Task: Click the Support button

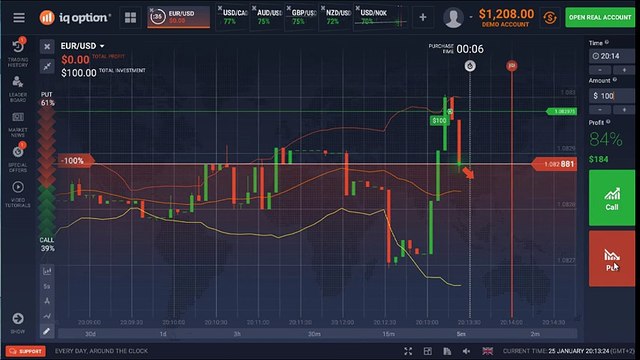Action: 25,351
